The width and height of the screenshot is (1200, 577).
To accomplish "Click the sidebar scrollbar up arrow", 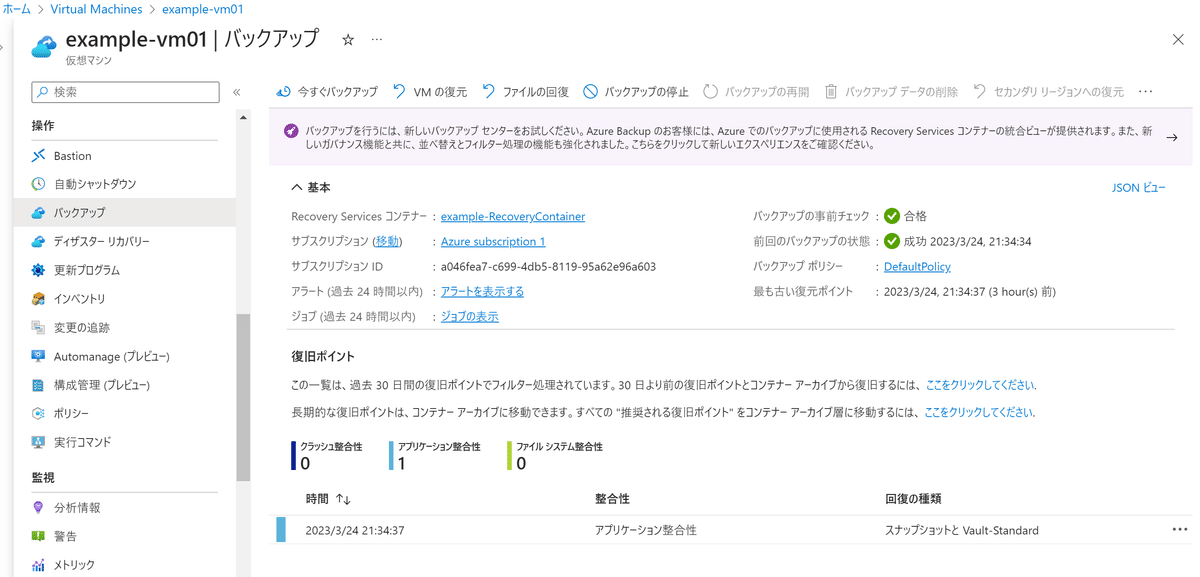I will (x=243, y=118).
